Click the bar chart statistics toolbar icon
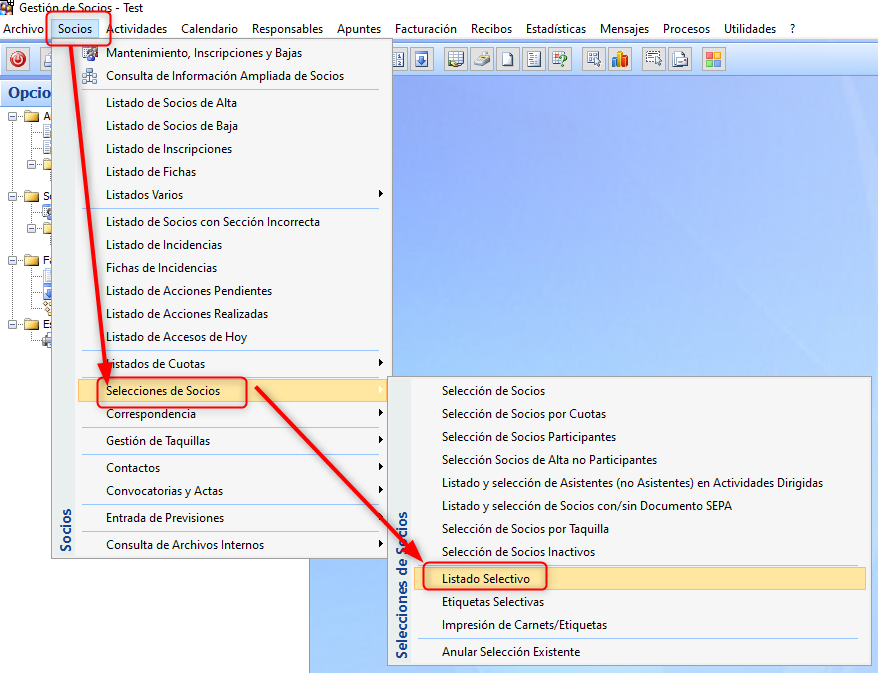Viewport: 878px width, 673px height. [x=620, y=59]
